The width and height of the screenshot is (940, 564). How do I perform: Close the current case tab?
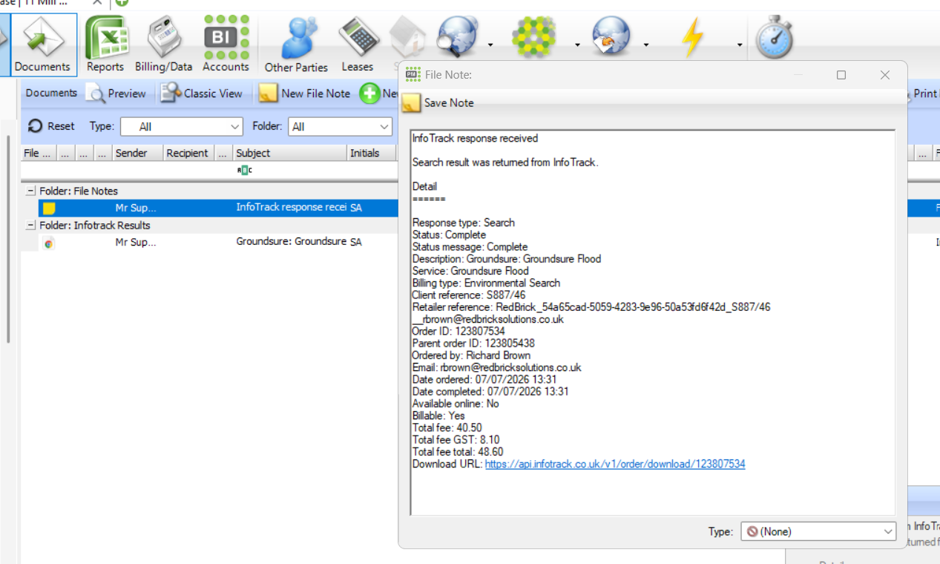[97, 3]
